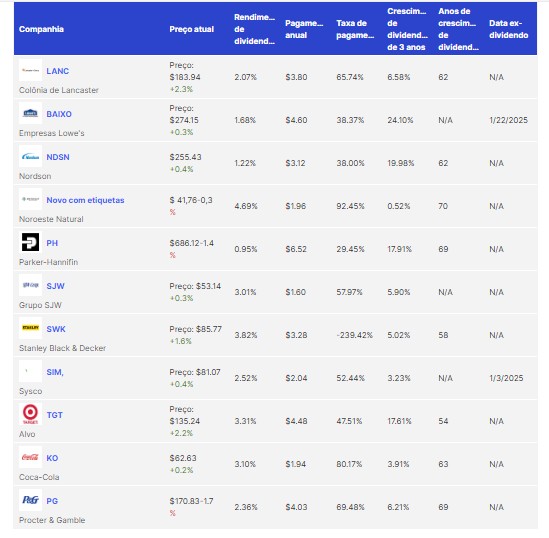This screenshot has height=538, width=549.
Task: Open the LANC ticker link
Action: pos(58,71)
